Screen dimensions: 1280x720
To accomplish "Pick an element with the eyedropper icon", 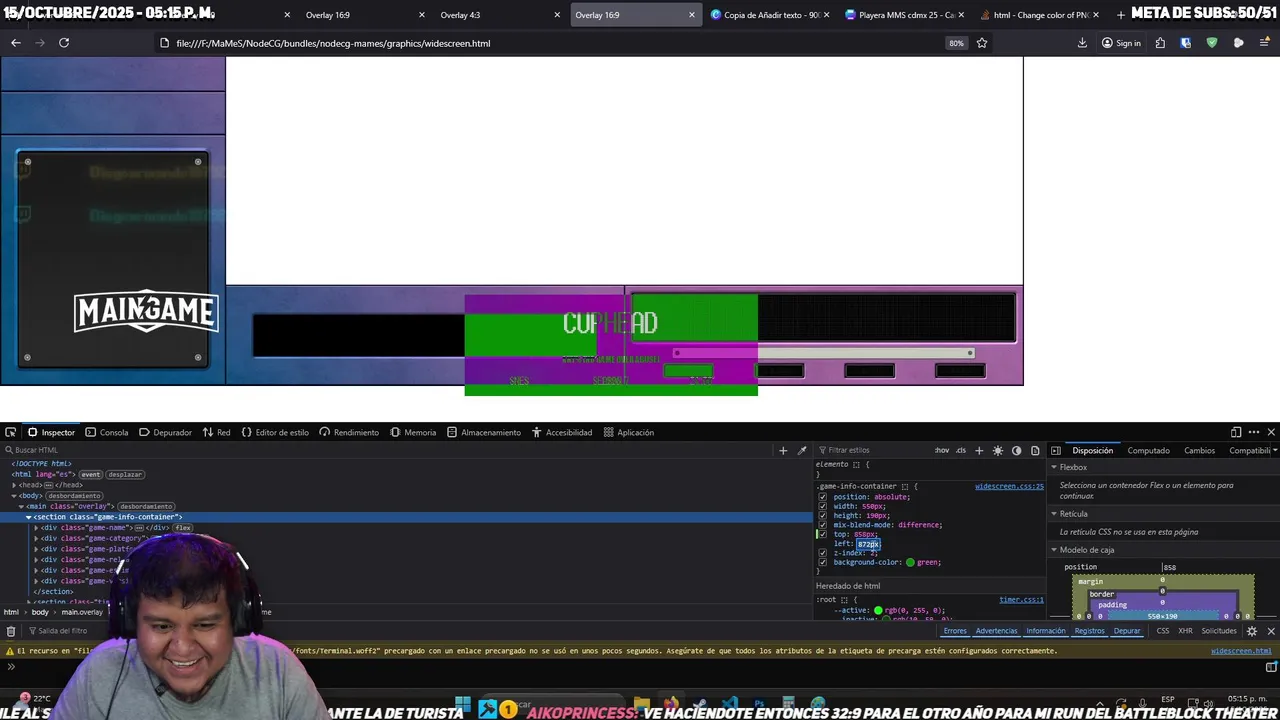I will (801, 450).
